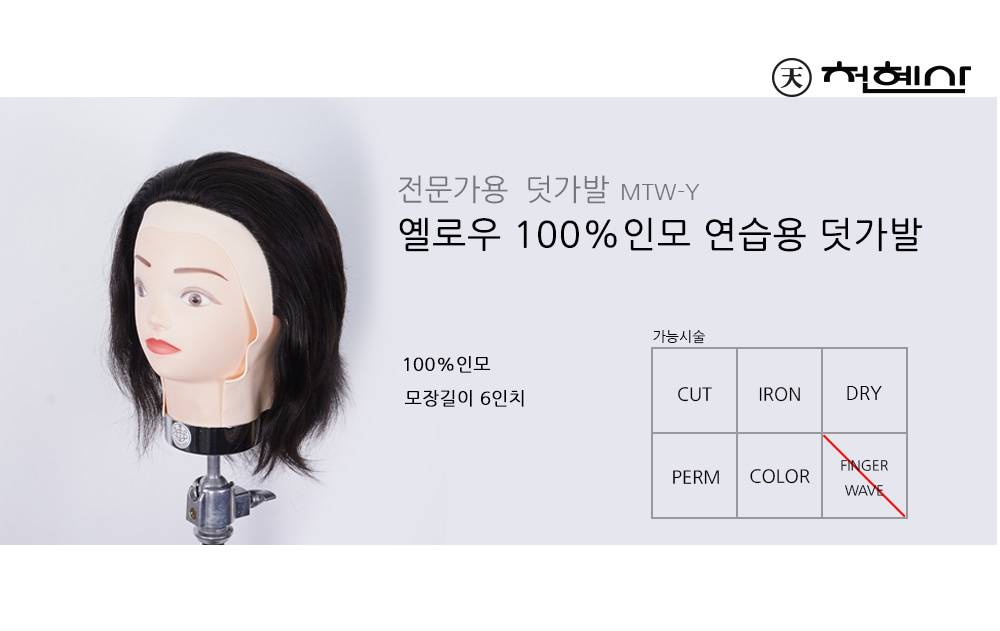Select the CUT cell in the grid
The width and height of the screenshot is (1000, 631).
694,390
